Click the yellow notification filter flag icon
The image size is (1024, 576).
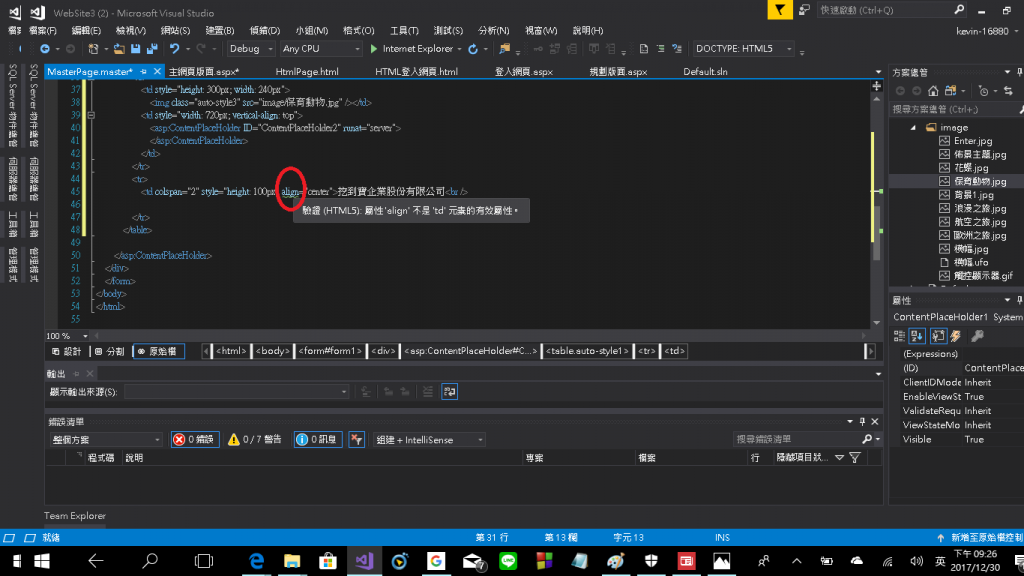[x=780, y=10]
